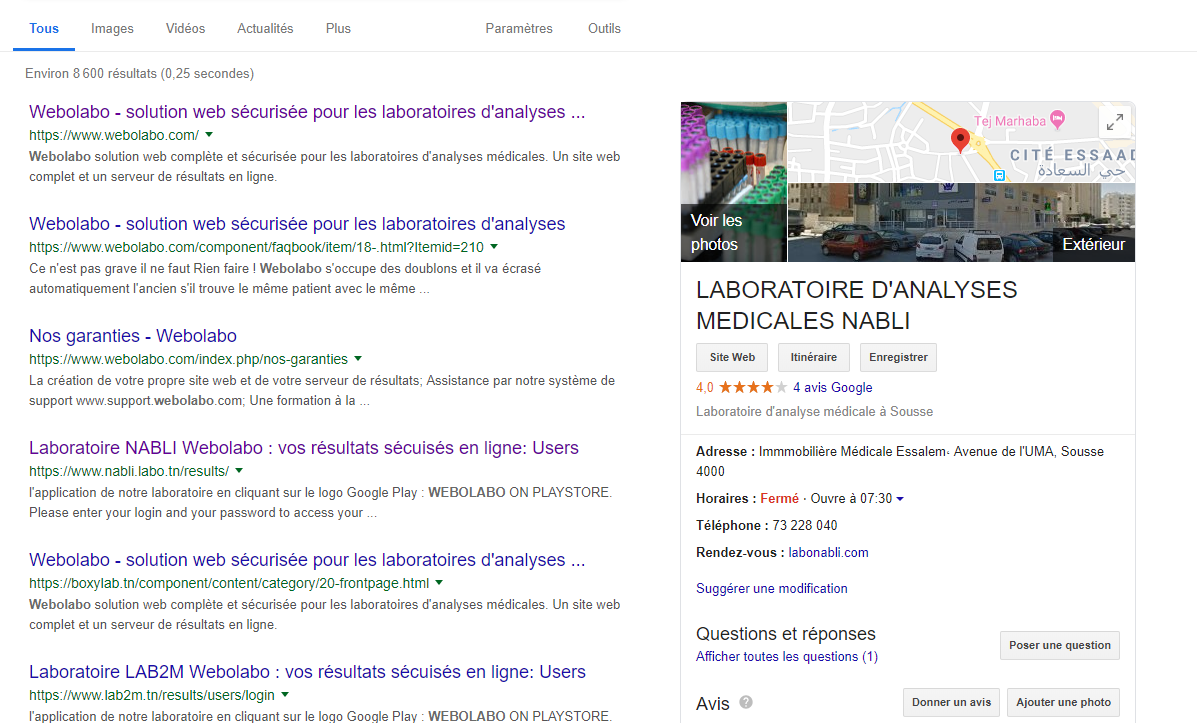Click the map thumbnail showing Cité Essaad
Image resolution: width=1197 pixels, height=723 pixels.
click(961, 142)
